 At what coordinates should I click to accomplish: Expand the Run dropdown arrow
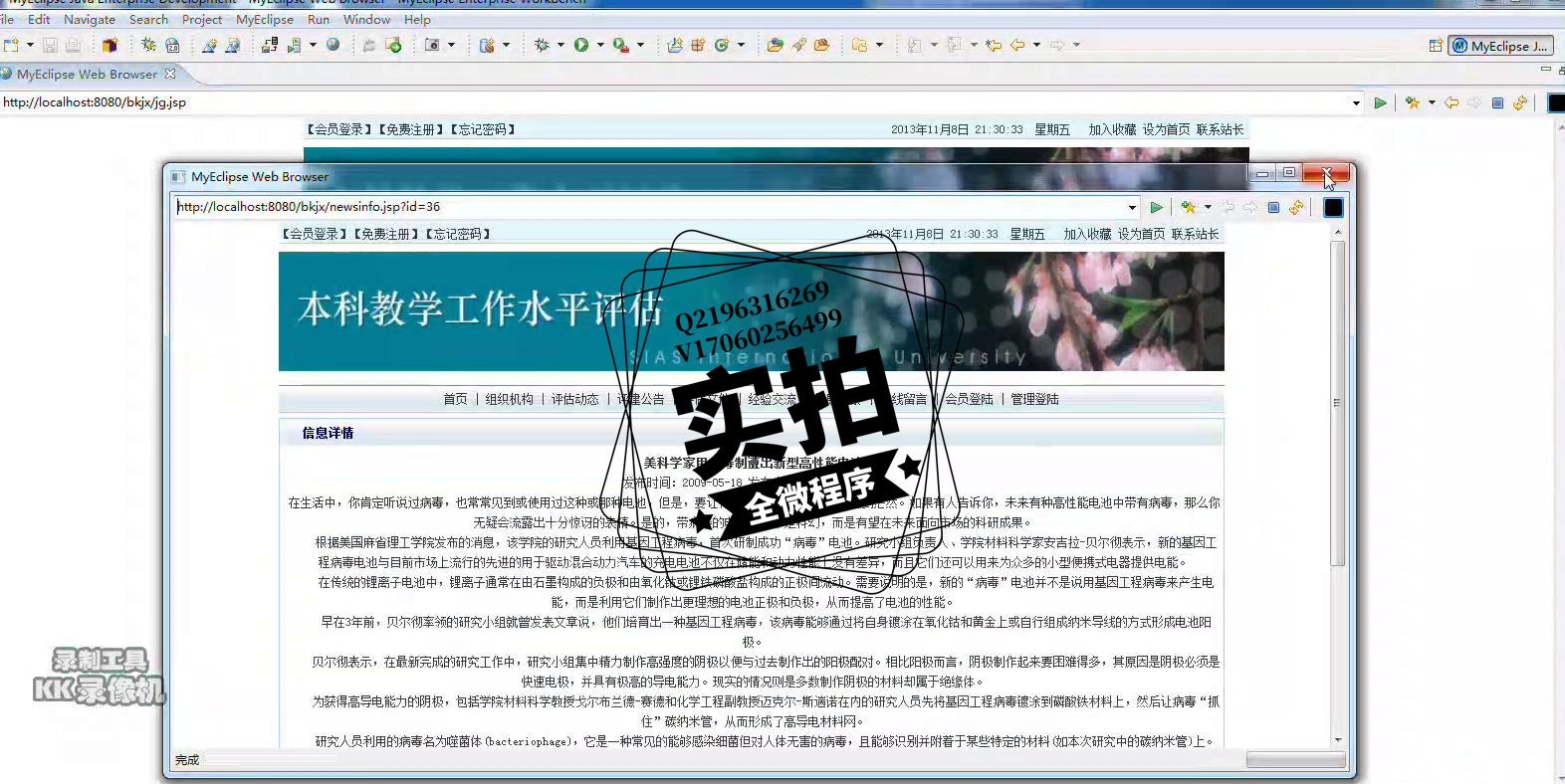point(600,45)
